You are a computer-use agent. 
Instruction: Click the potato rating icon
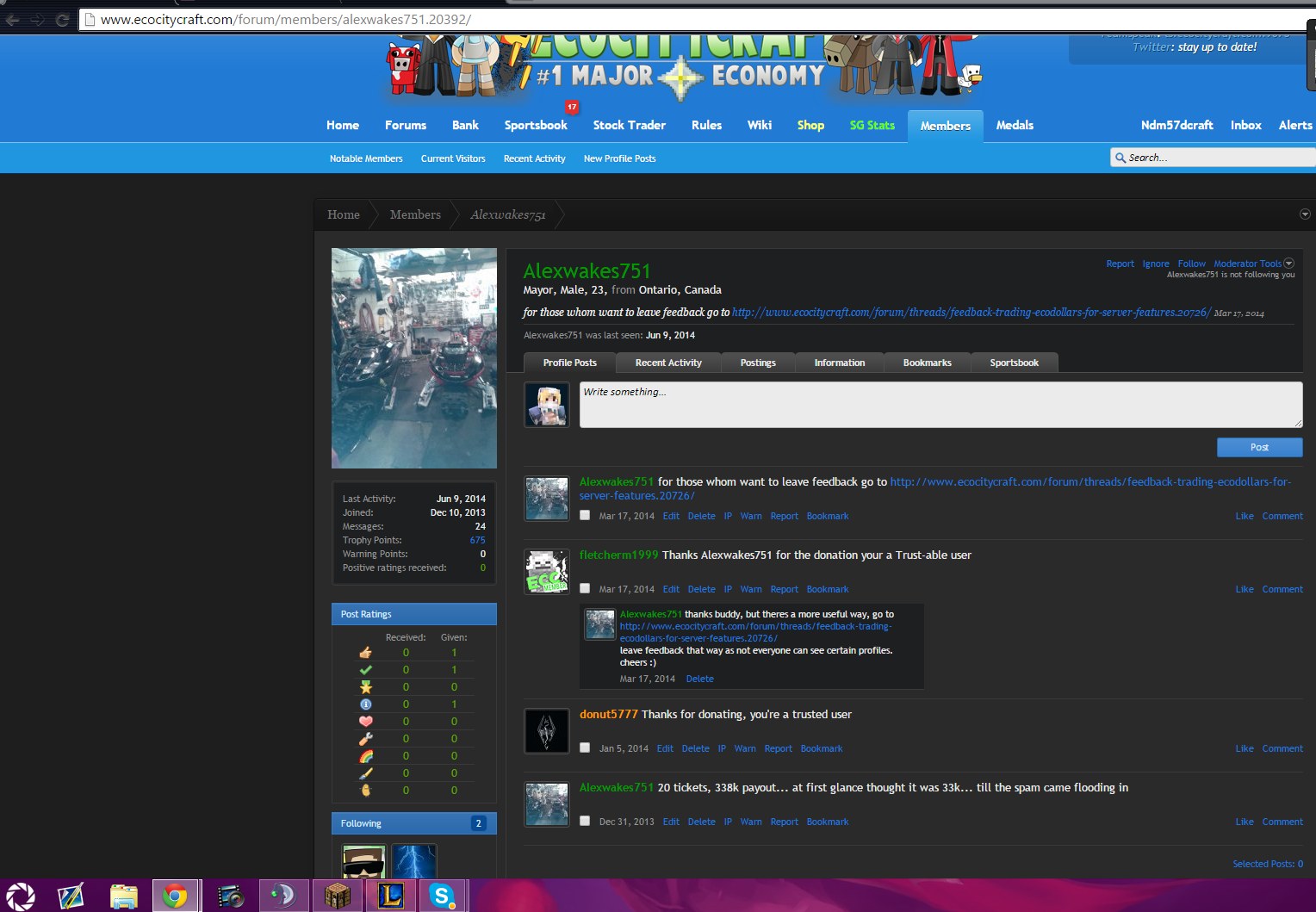coord(366,791)
